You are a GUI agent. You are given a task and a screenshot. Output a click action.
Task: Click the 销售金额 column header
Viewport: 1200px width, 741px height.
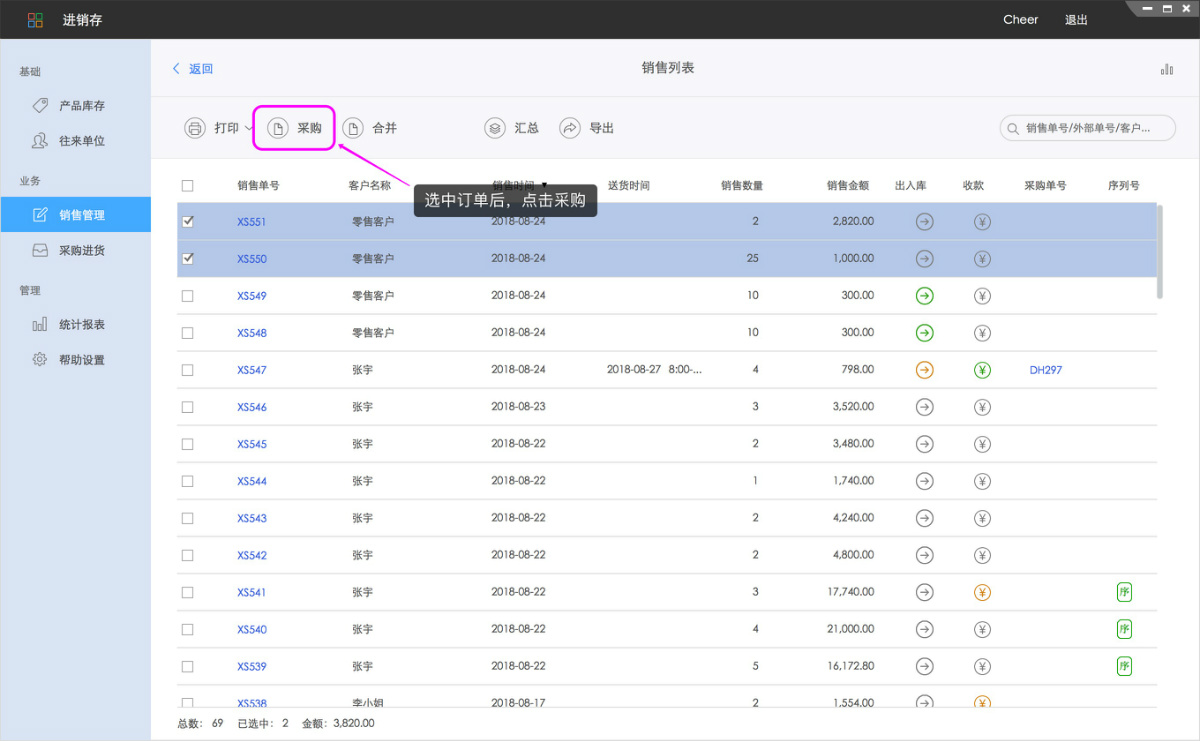click(848, 185)
